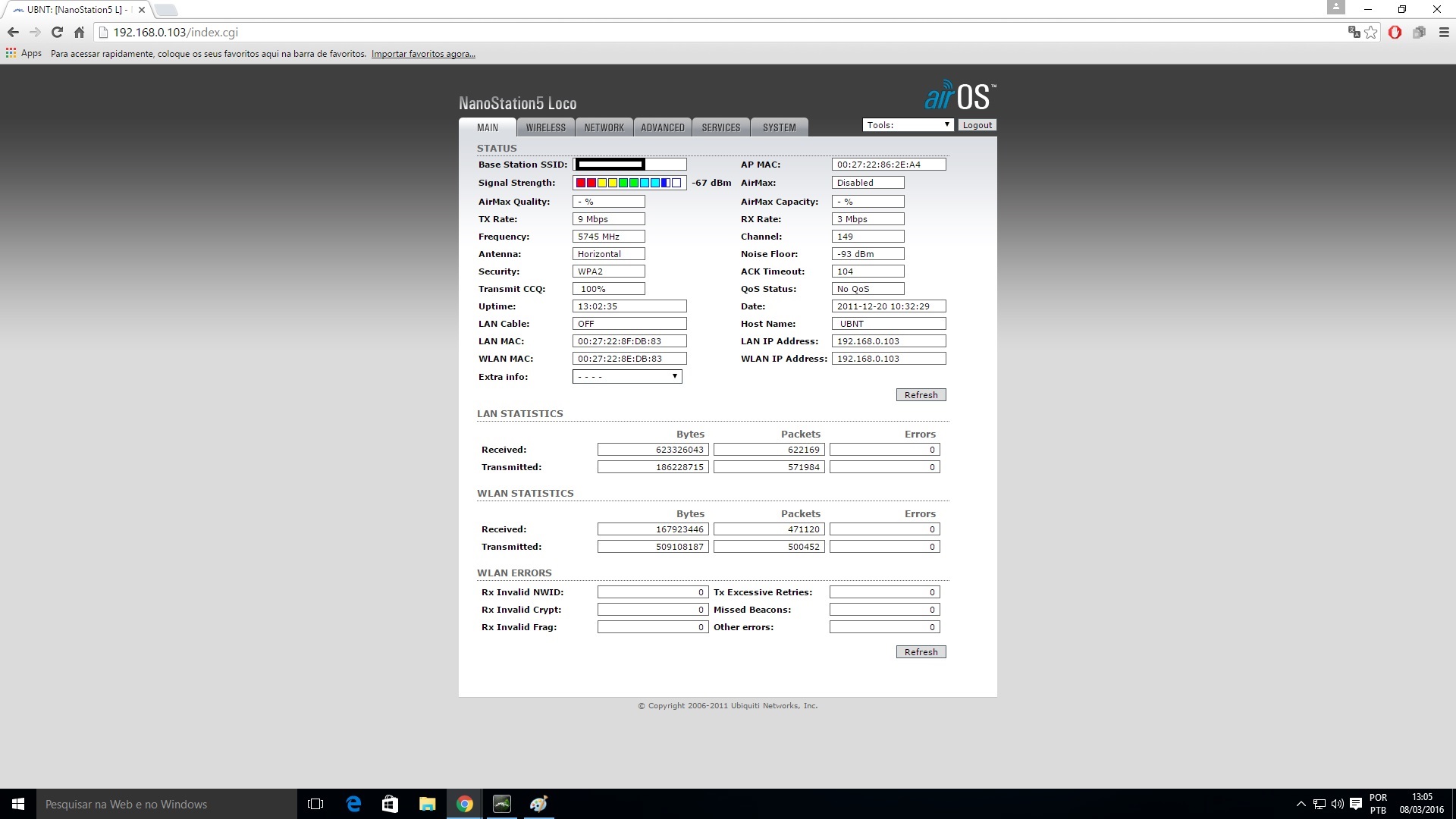Click the Frequency value 5745 MHz
The image size is (1456, 819).
pyautogui.click(x=609, y=237)
